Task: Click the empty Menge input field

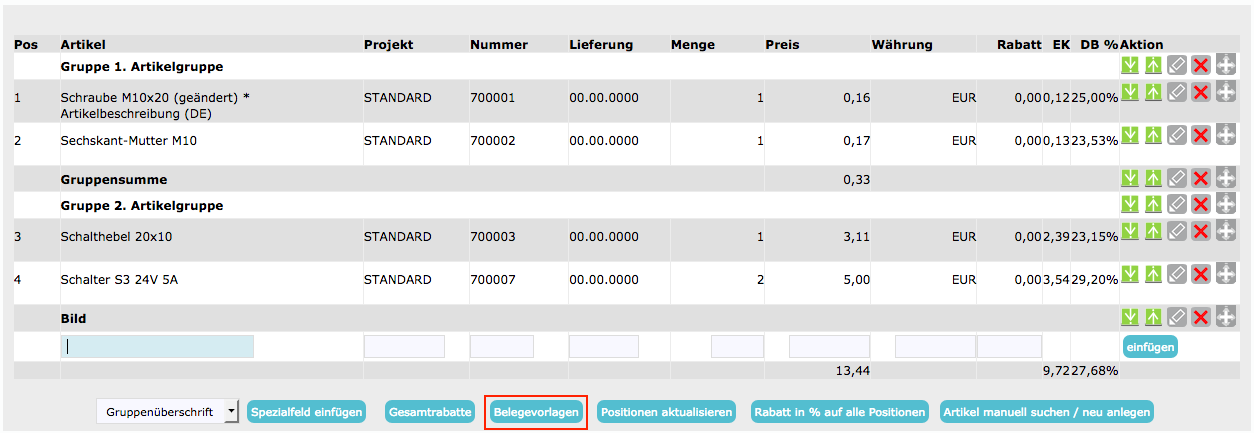Action: pyautogui.click(x=737, y=347)
